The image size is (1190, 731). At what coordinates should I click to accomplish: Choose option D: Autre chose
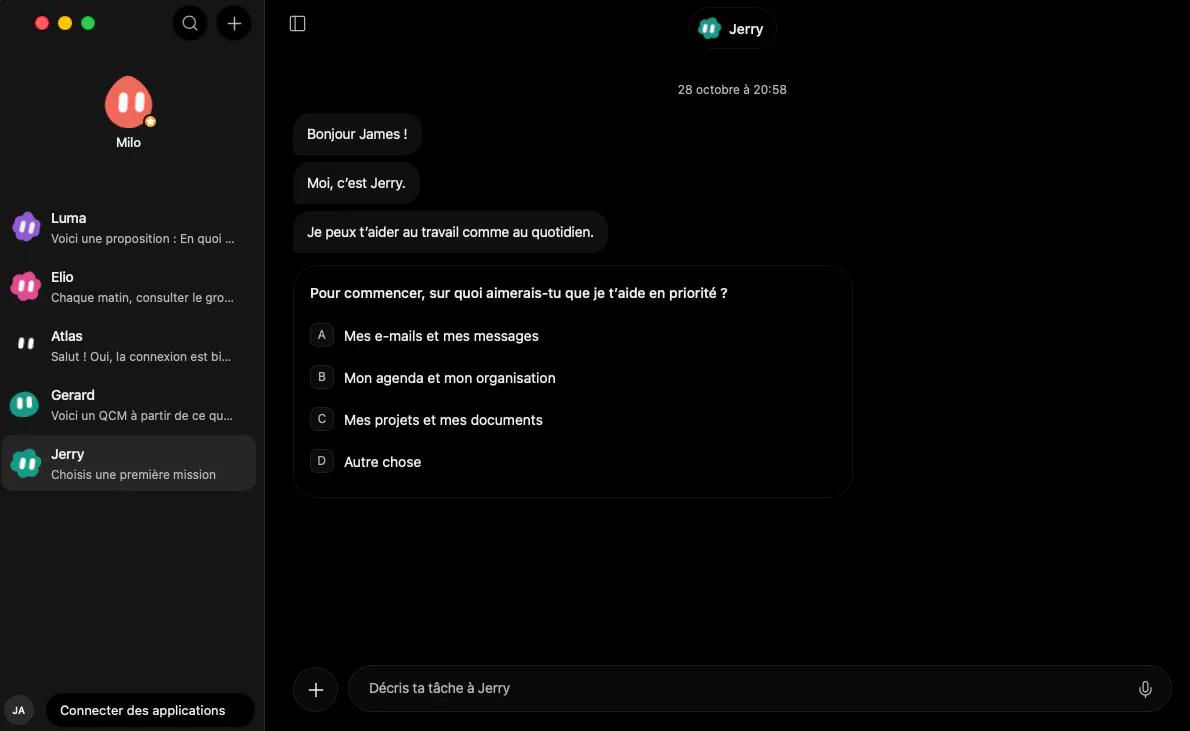pos(572,462)
